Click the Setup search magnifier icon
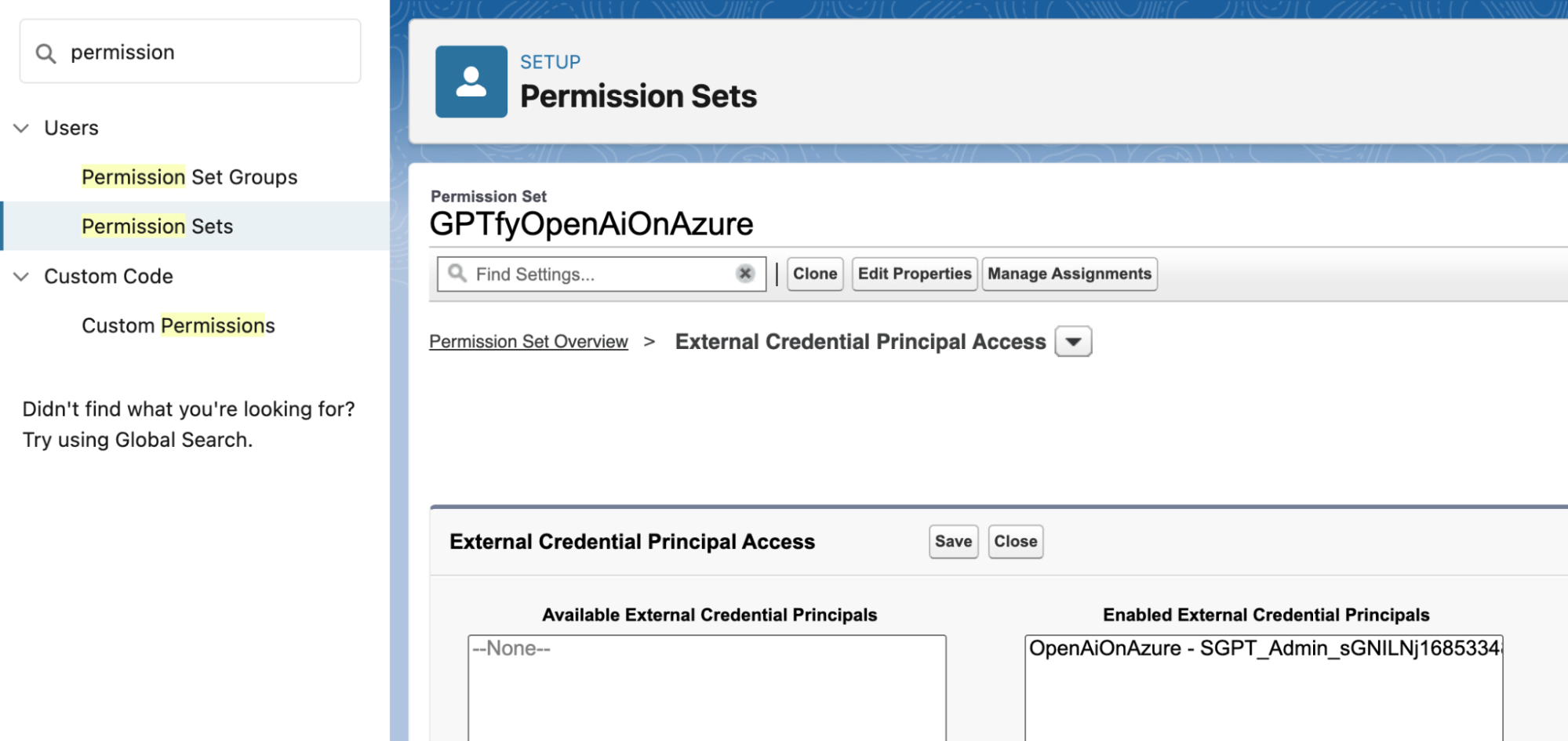 coord(45,53)
